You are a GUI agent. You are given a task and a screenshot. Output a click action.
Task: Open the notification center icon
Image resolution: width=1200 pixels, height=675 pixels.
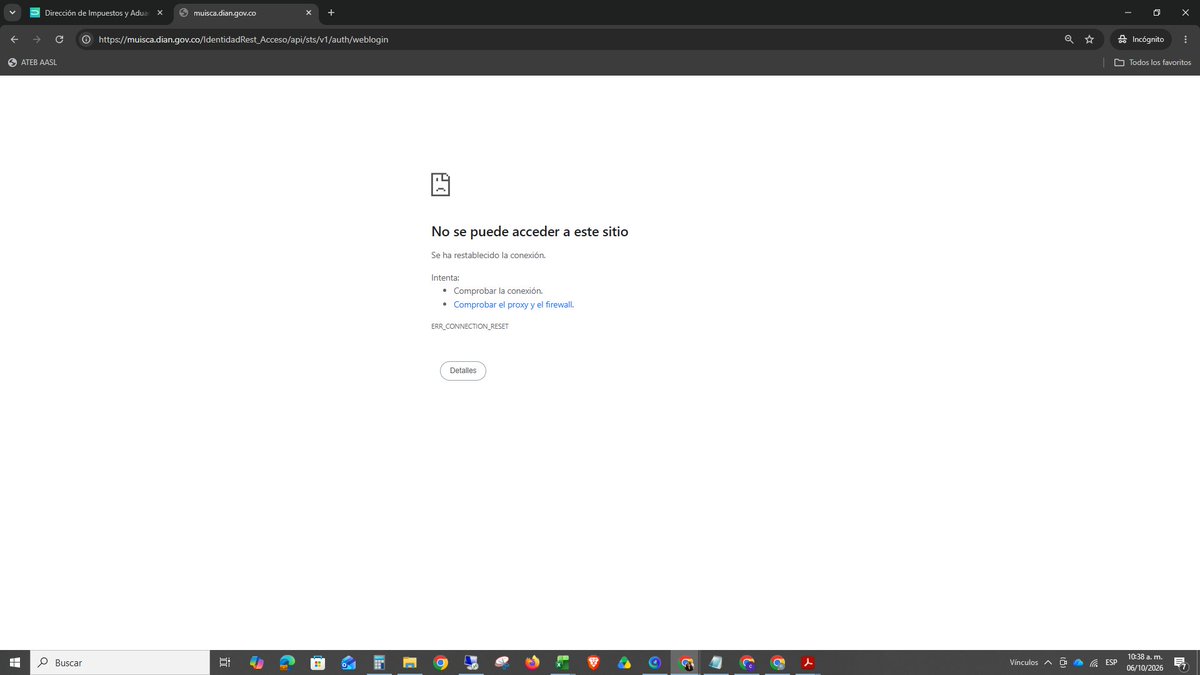1181,662
